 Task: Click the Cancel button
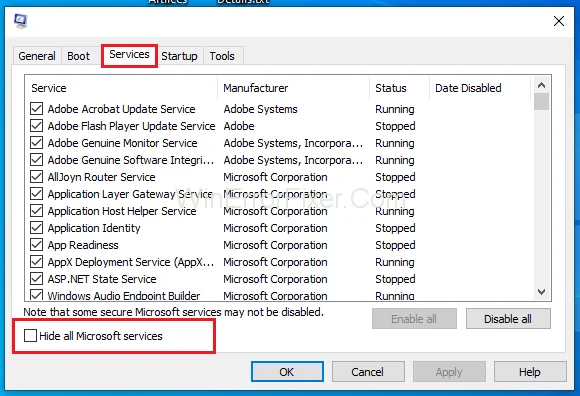pyautogui.click(x=368, y=372)
